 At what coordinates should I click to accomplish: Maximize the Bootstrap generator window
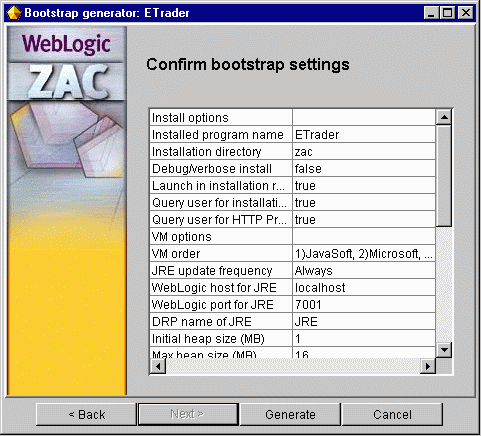[x=447, y=13]
